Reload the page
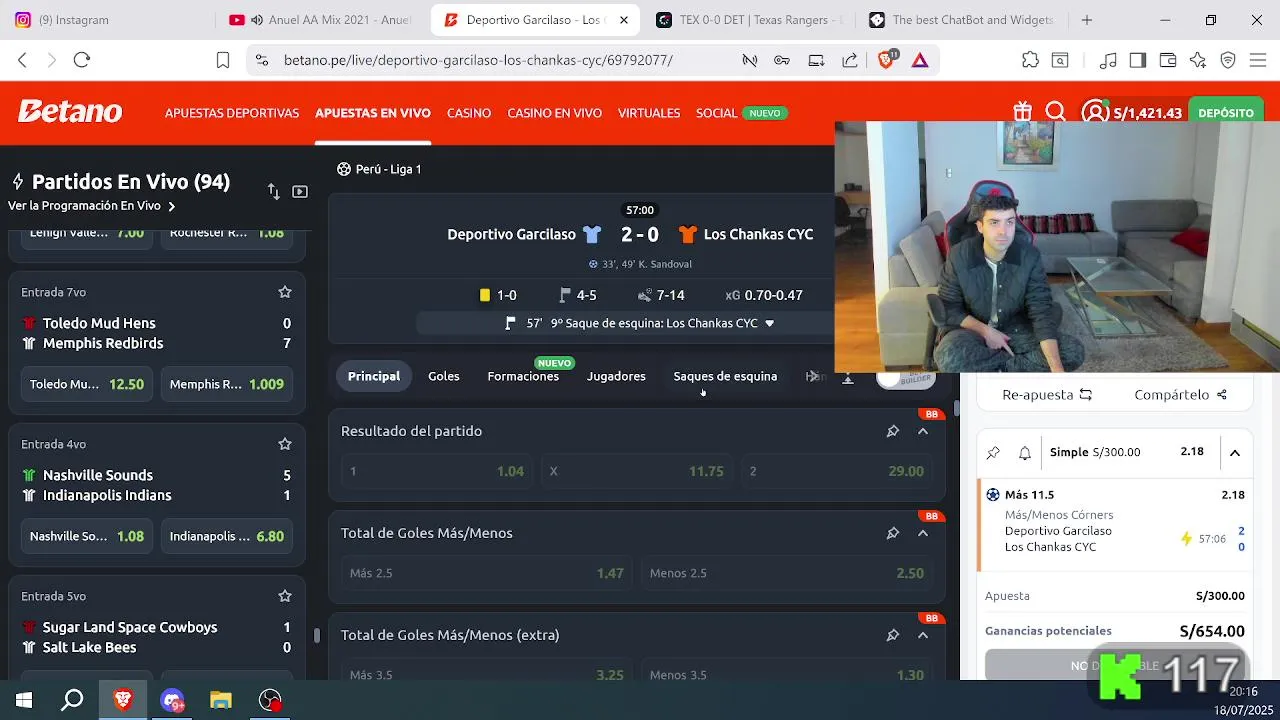Viewport: 1280px width, 720px height. (82, 60)
